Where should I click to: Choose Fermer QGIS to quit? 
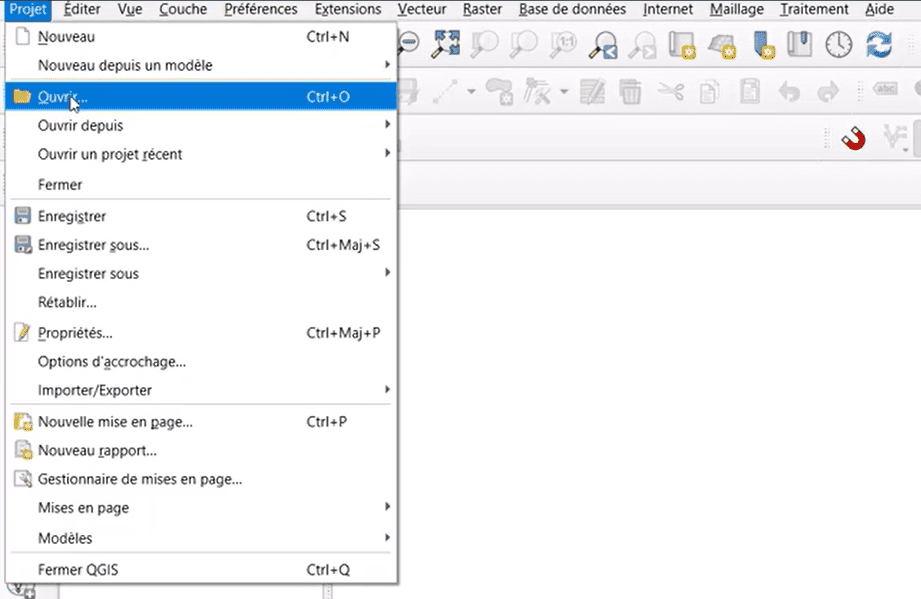click(x=201, y=569)
